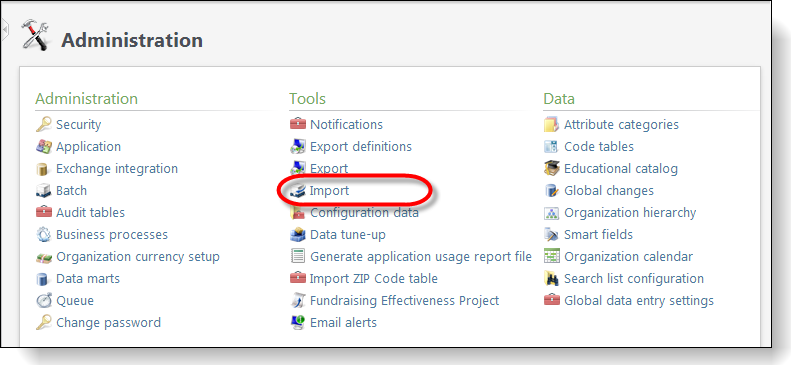Viewport: 791px width, 365px height.
Task: Click the Data tune-up icon
Action: [x=298, y=234]
